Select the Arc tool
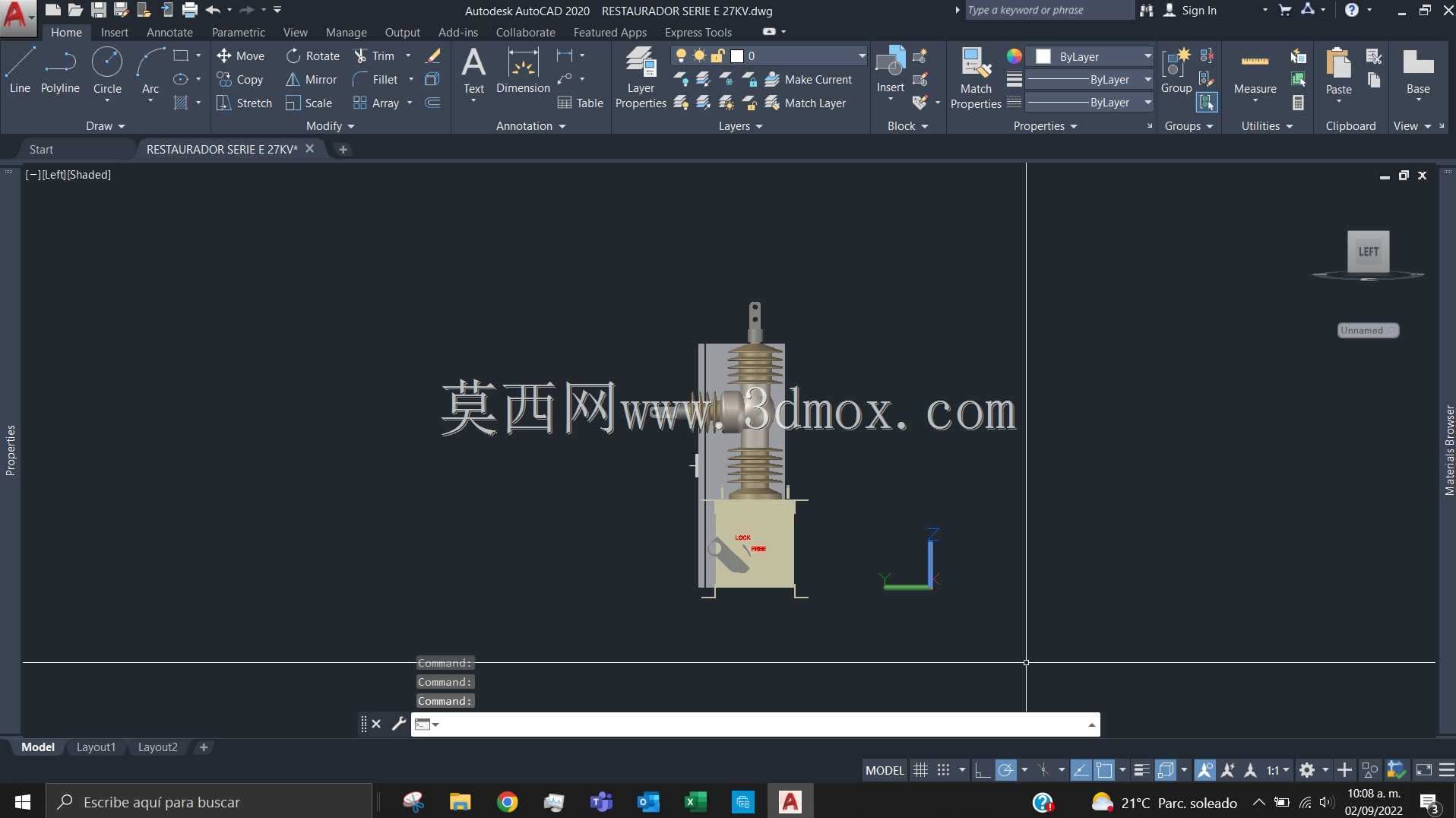Image resolution: width=1456 pixels, height=818 pixels. coord(150,70)
